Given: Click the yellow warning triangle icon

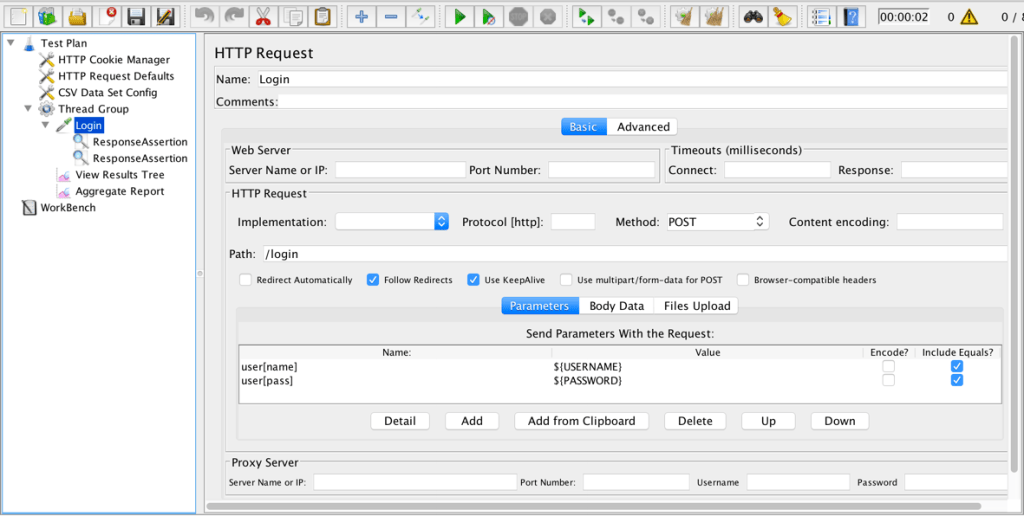Looking at the screenshot, I should coord(969,17).
